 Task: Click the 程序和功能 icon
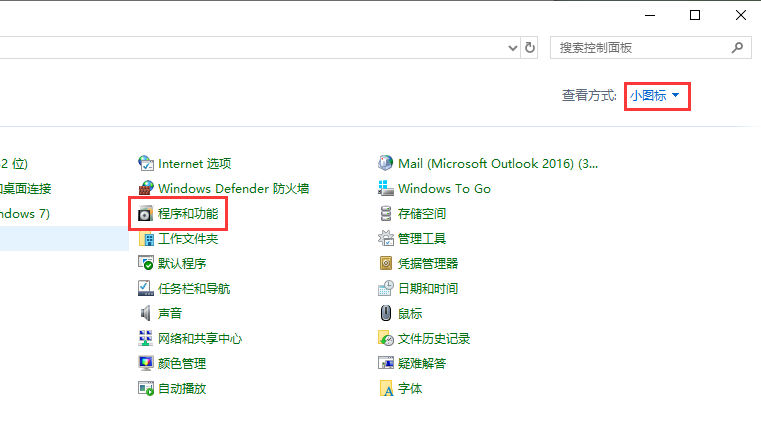point(146,213)
